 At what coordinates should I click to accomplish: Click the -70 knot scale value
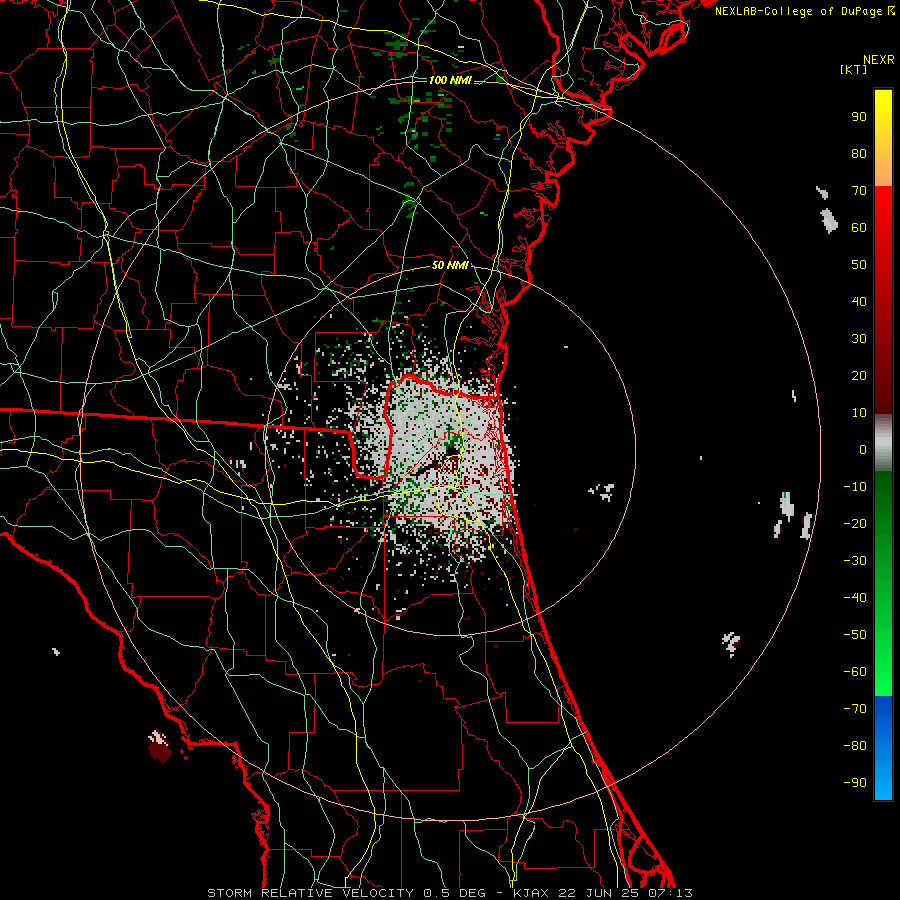tap(855, 709)
